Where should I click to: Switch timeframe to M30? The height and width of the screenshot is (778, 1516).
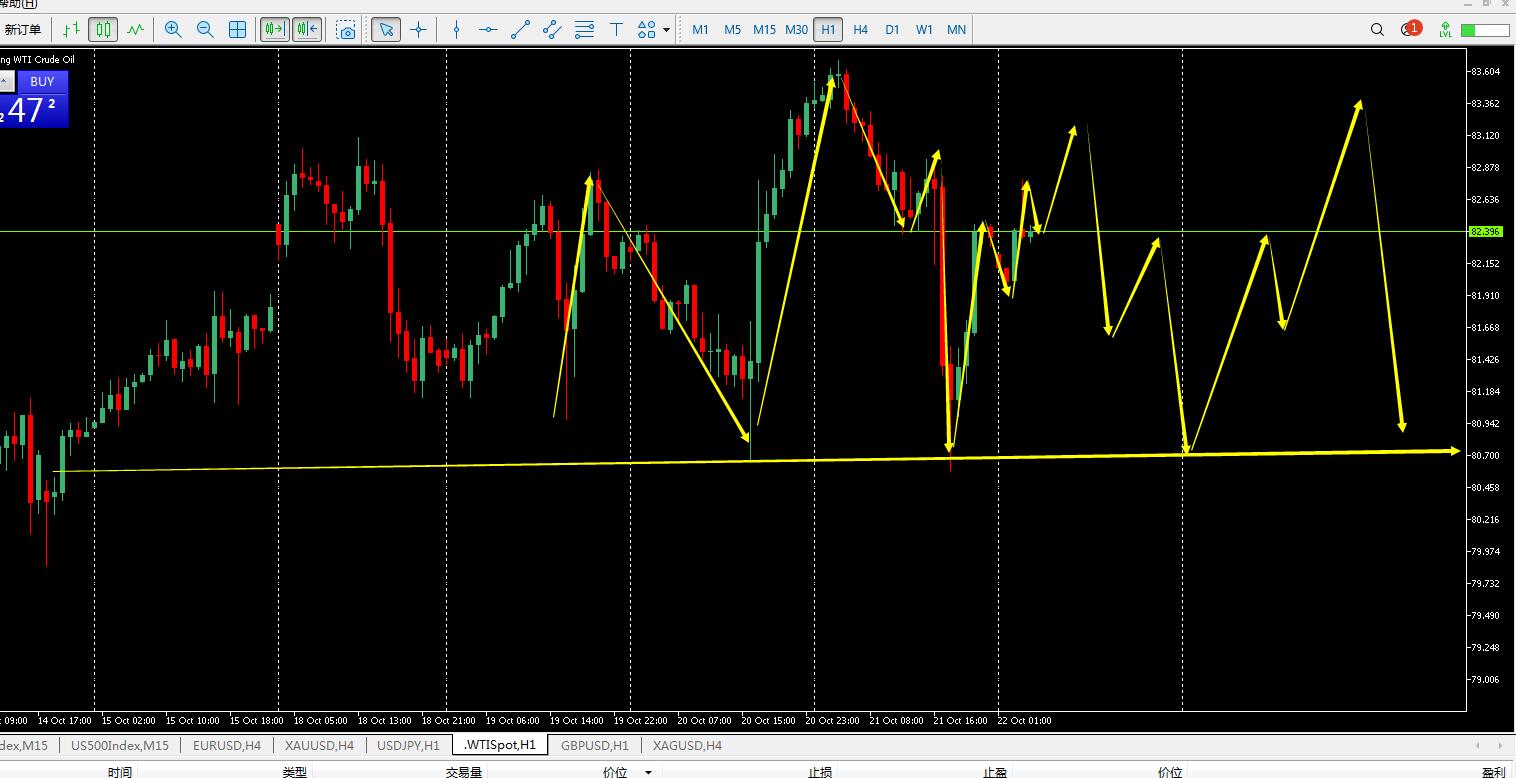tap(796, 30)
